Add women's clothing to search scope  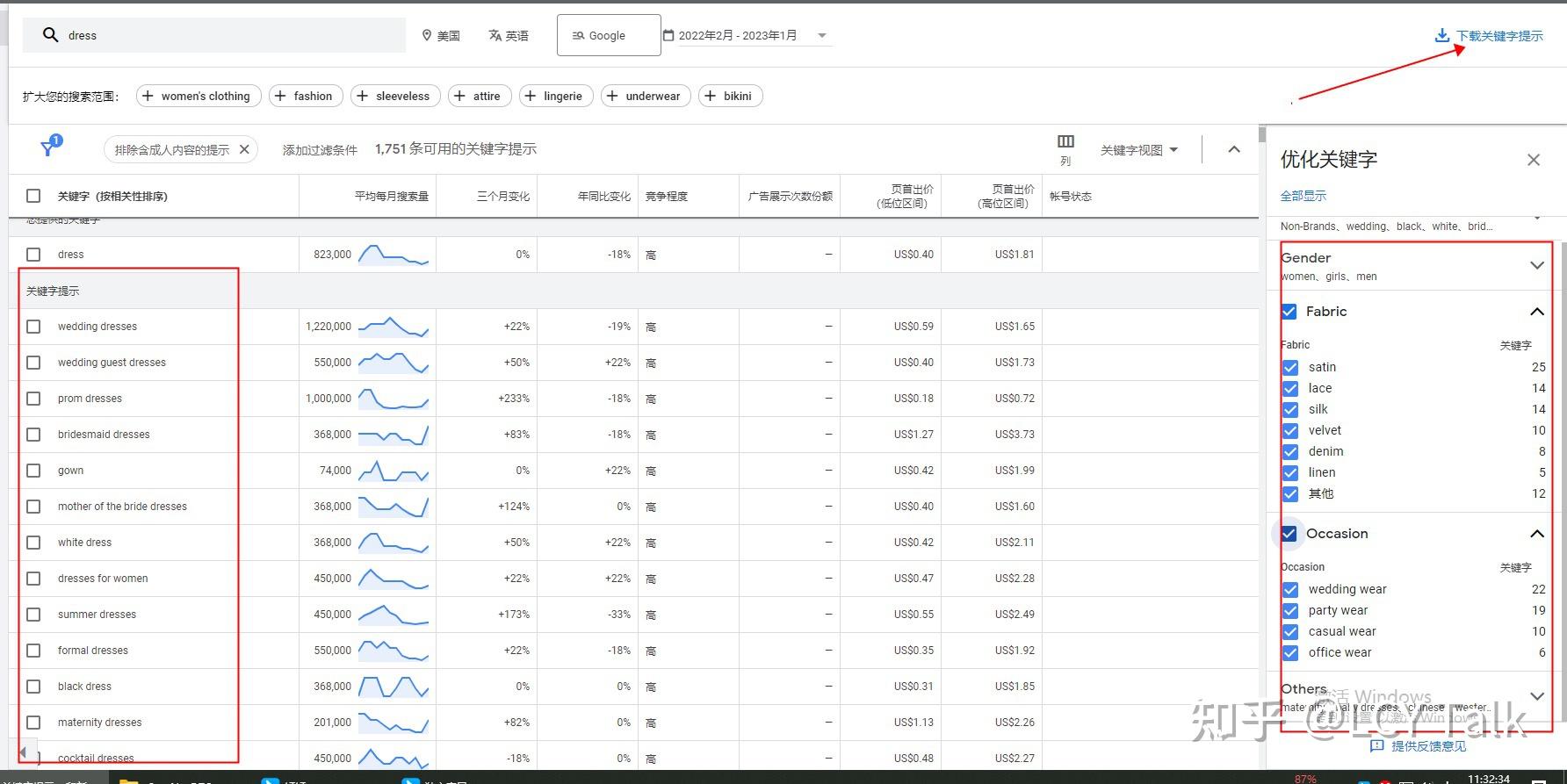click(x=199, y=96)
